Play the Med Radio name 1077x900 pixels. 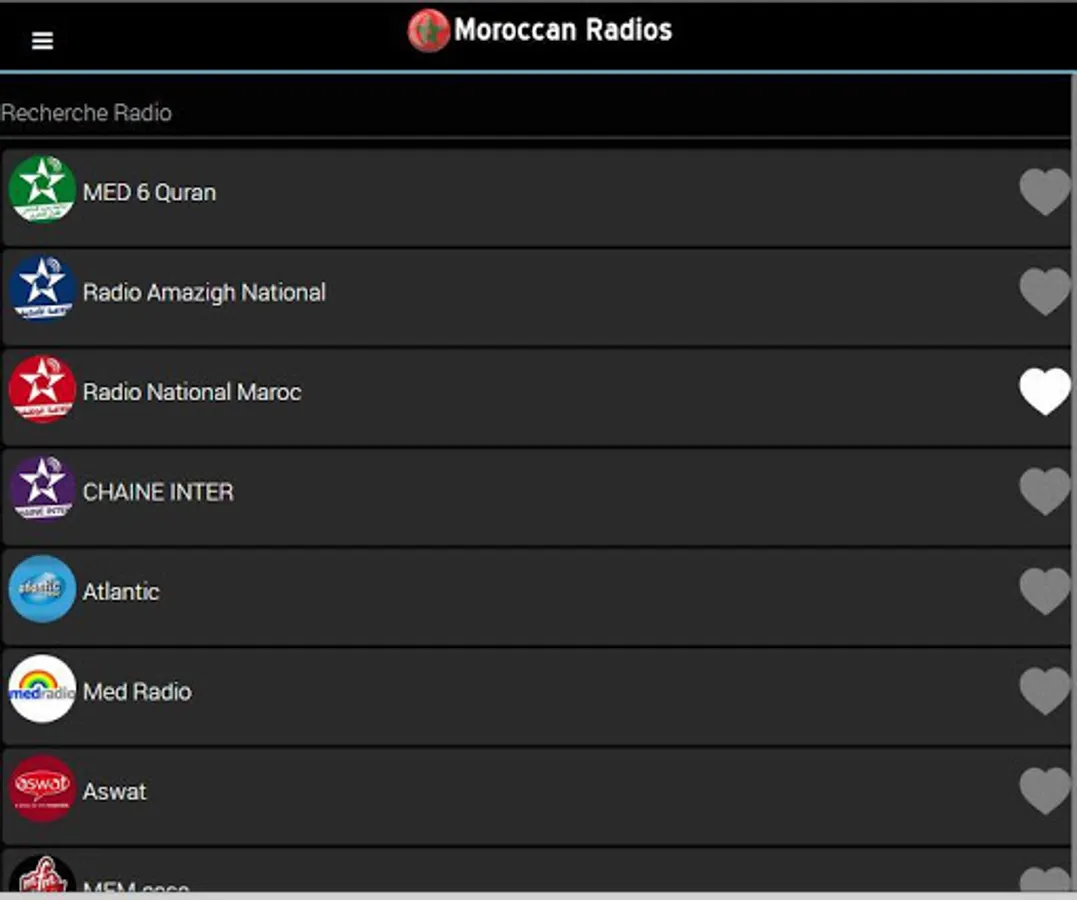click(137, 692)
